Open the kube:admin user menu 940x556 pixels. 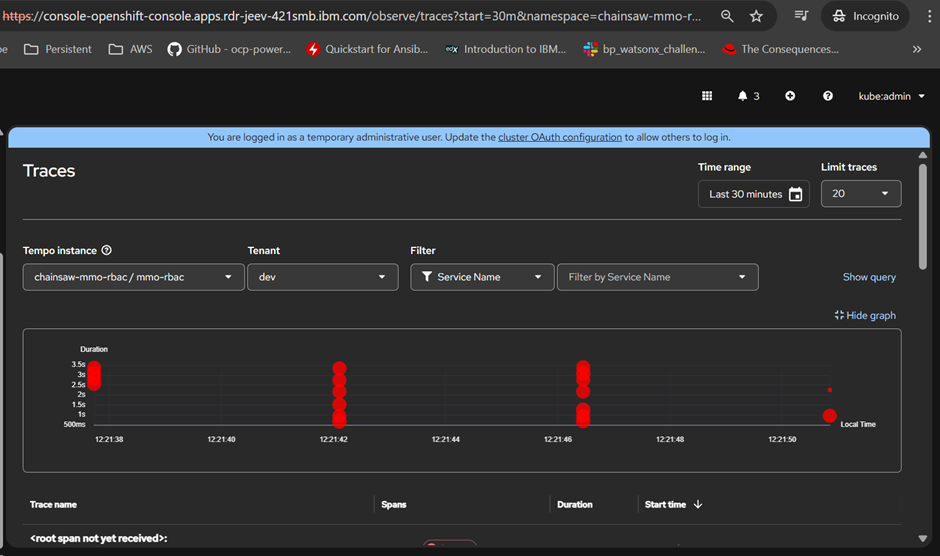891,96
